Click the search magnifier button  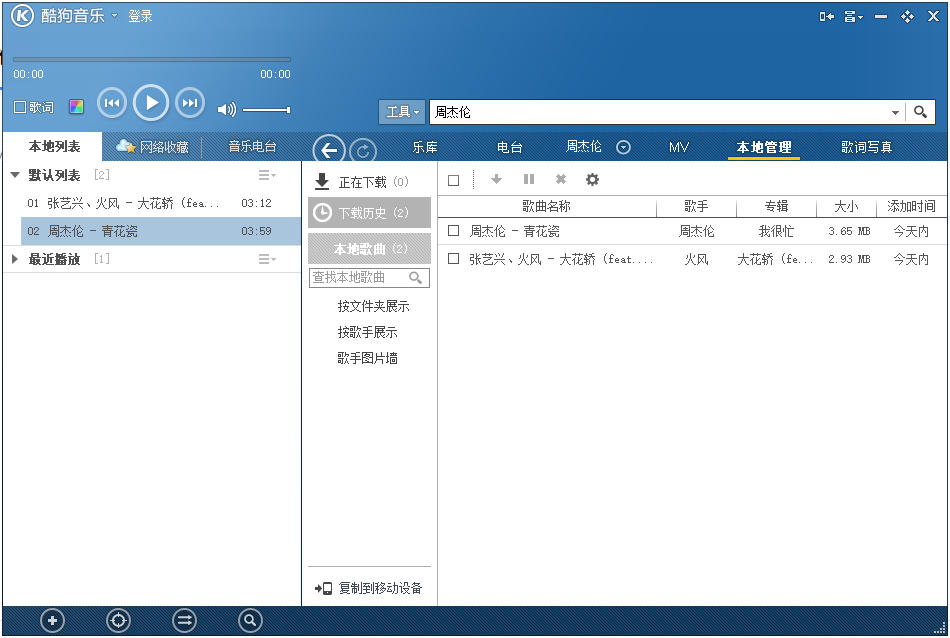pos(920,112)
